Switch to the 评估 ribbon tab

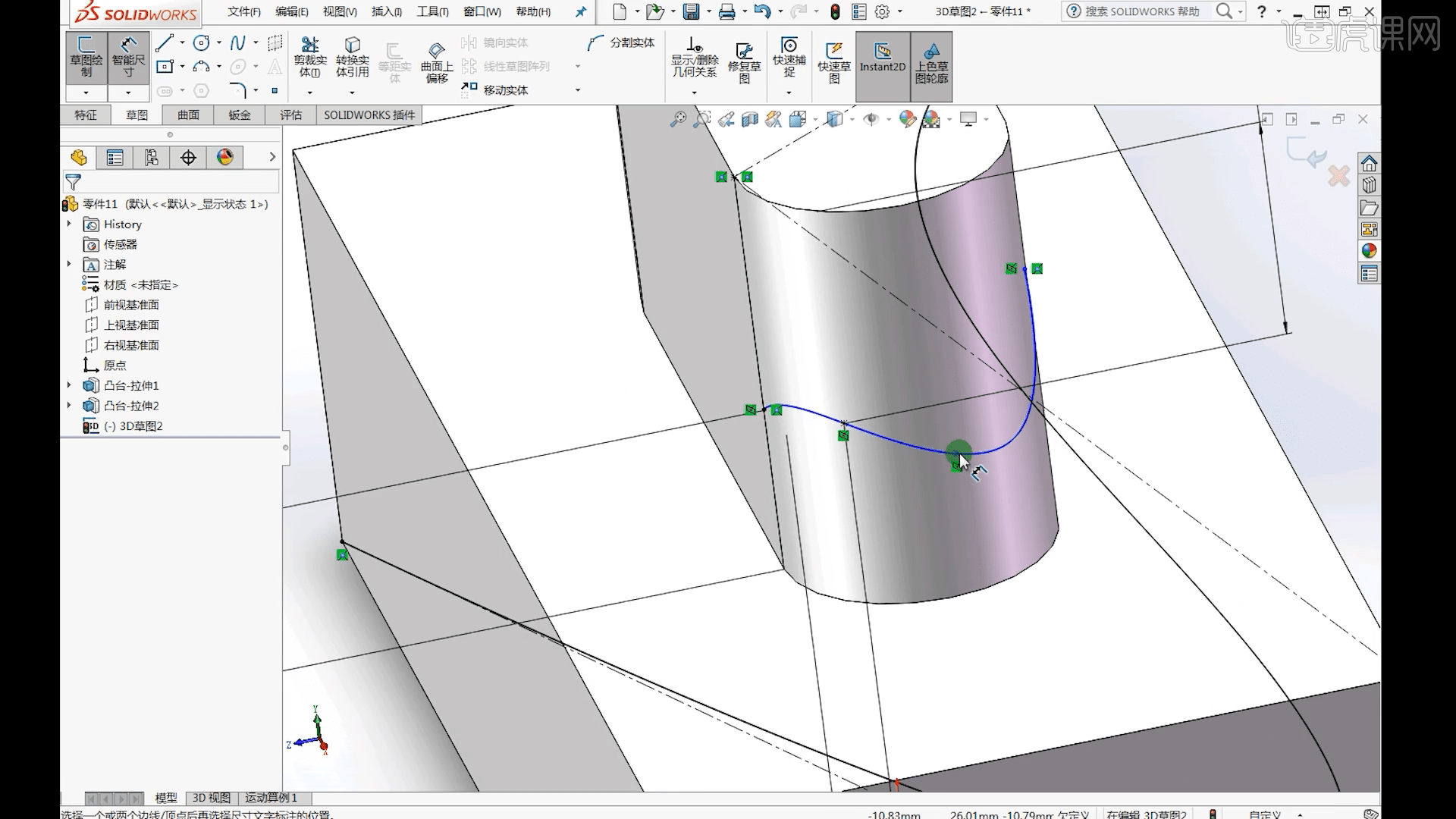pyautogui.click(x=290, y=115)
